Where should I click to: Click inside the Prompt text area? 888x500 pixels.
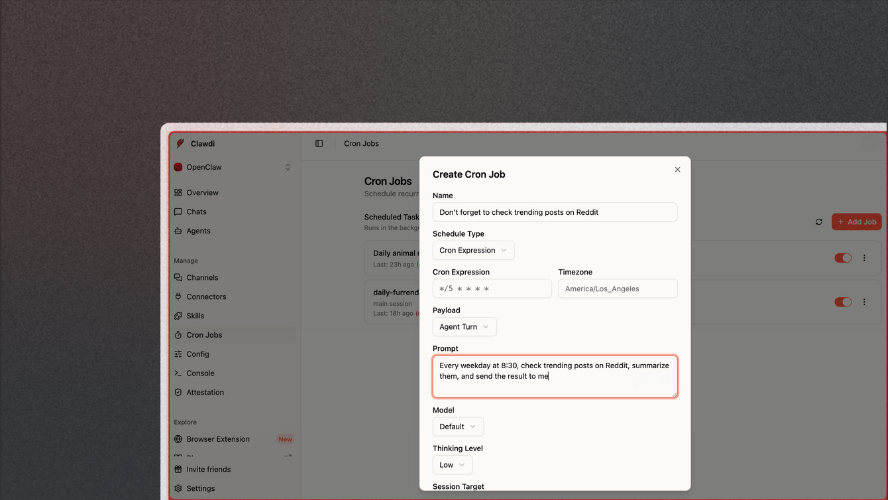click(555, 377)
